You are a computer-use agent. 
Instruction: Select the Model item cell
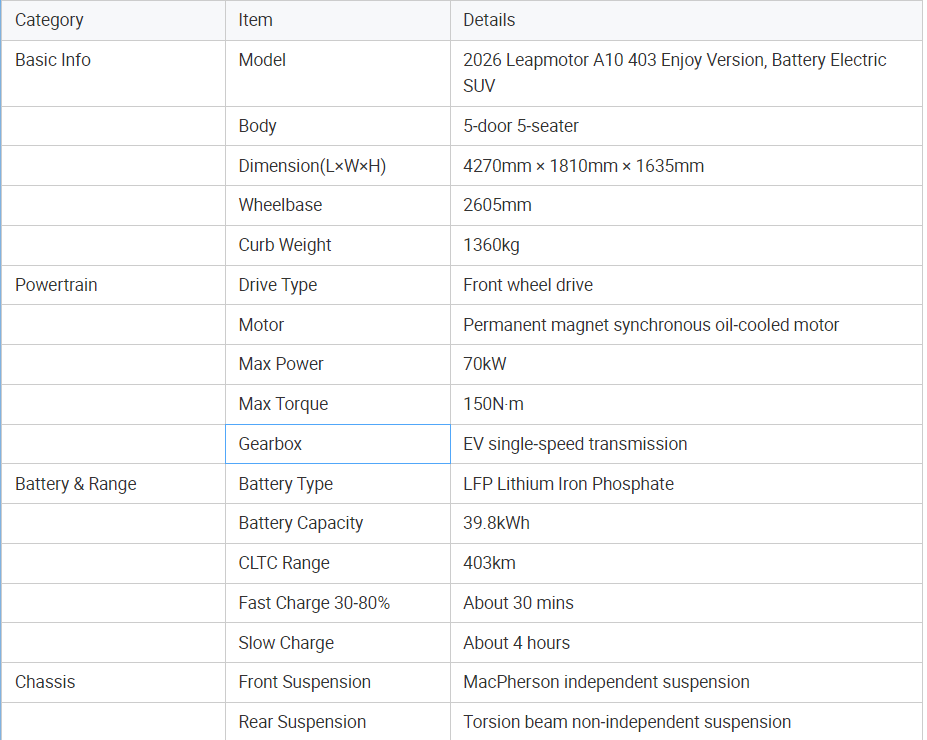[338, 73]
